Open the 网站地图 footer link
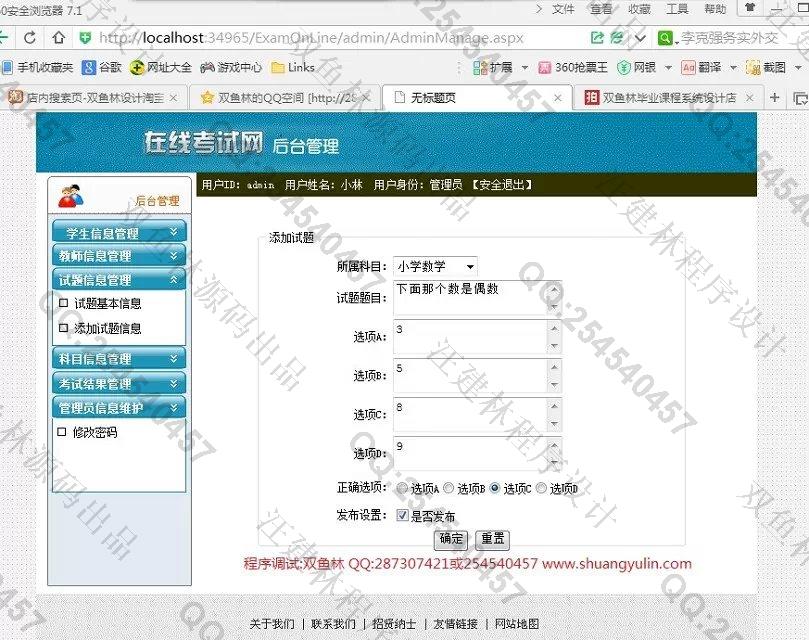Viewport: 809px width, 640px height. (x=516, y=624)
